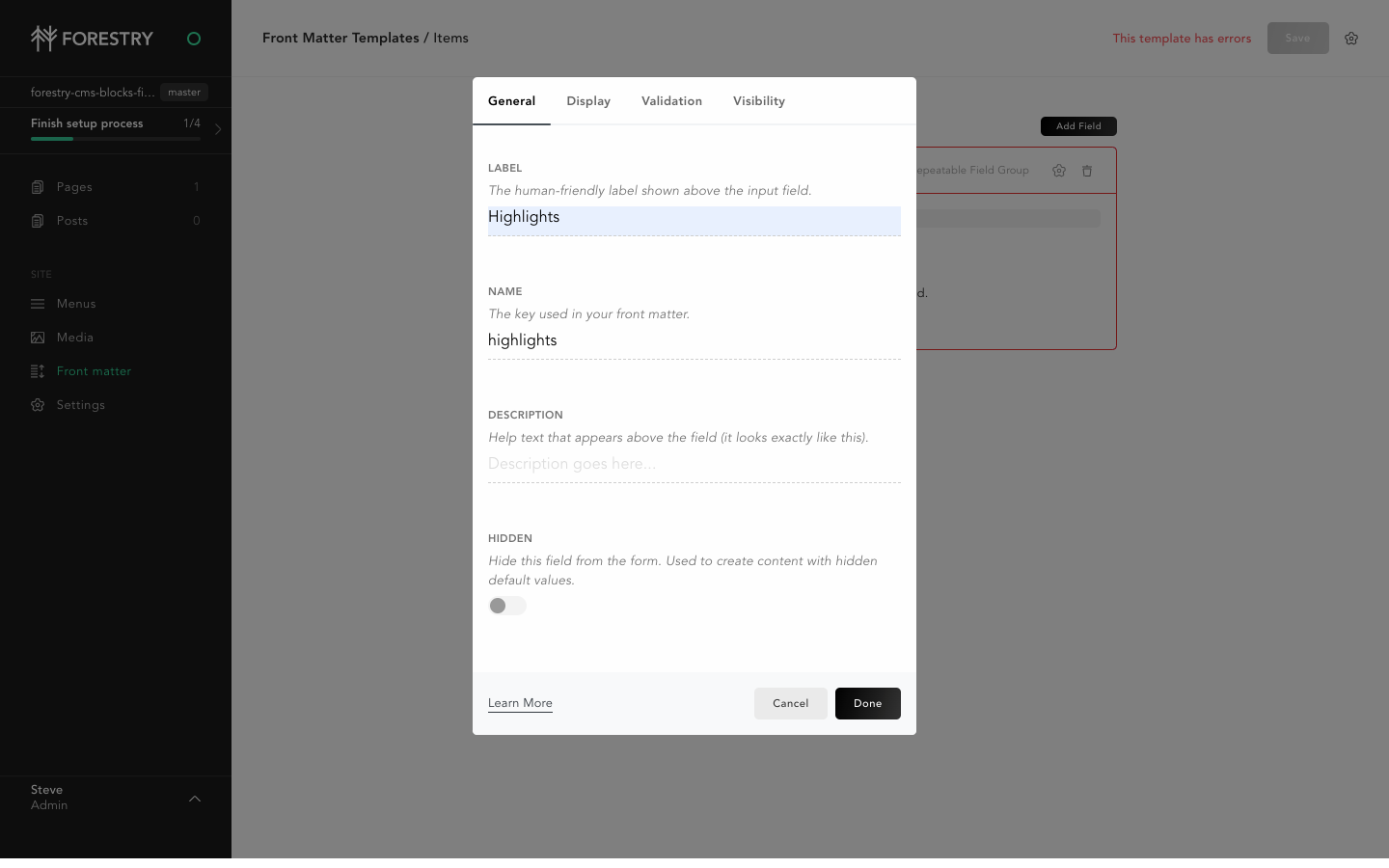Viewport: 1389px width, 868px height.
Task: Click the This template has errors message
Action: pyautogui.click(x=1182, y=39)
